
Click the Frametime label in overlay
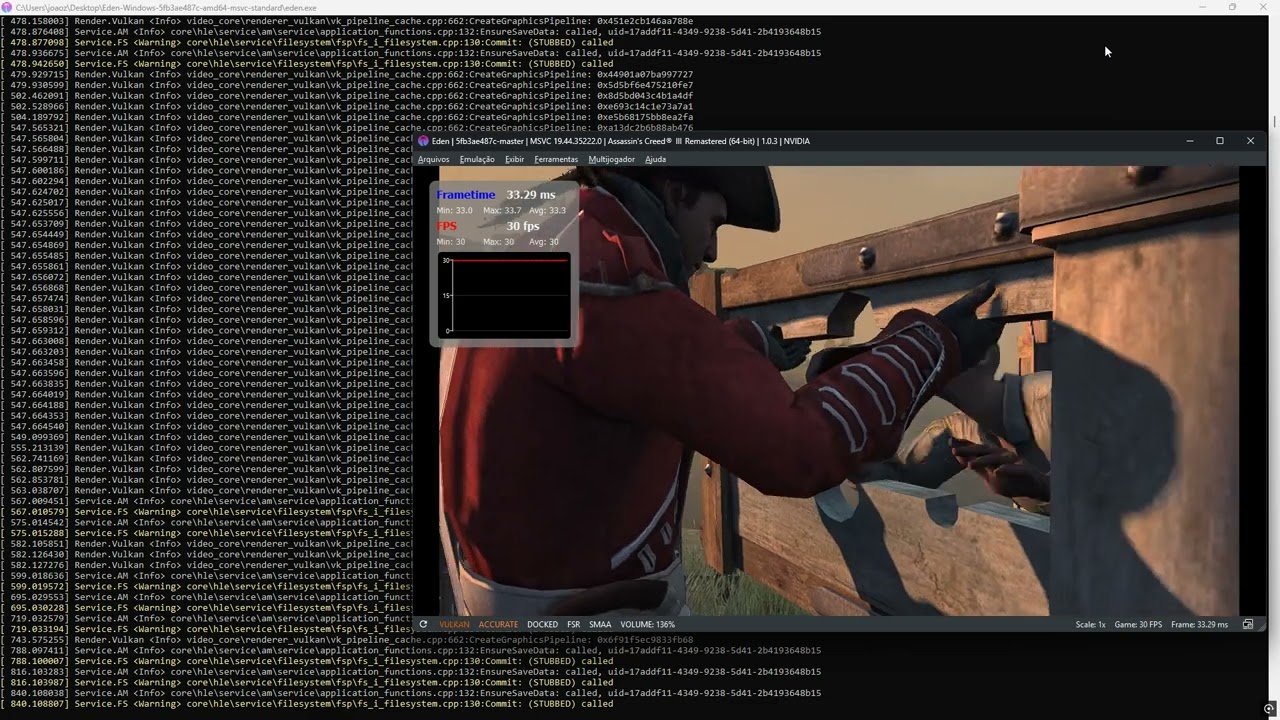(465, 194)
